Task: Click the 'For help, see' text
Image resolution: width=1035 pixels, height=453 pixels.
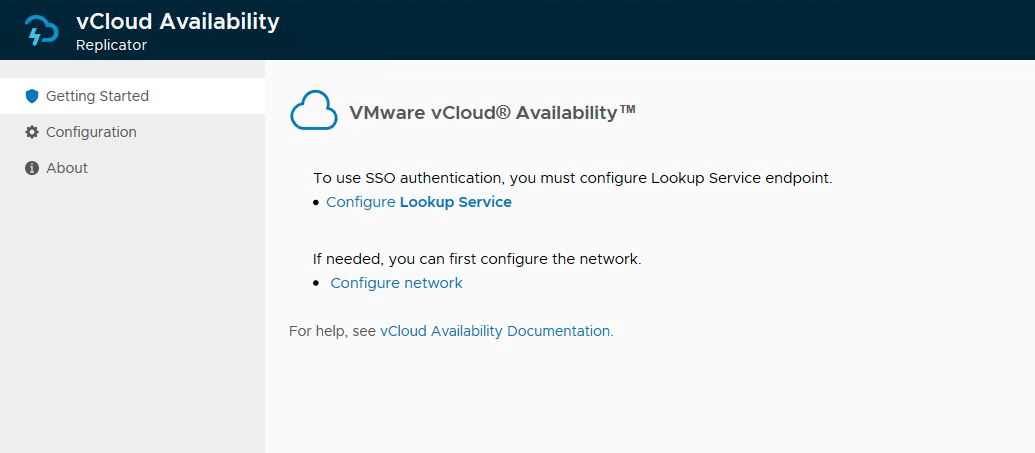Action: 333,331
